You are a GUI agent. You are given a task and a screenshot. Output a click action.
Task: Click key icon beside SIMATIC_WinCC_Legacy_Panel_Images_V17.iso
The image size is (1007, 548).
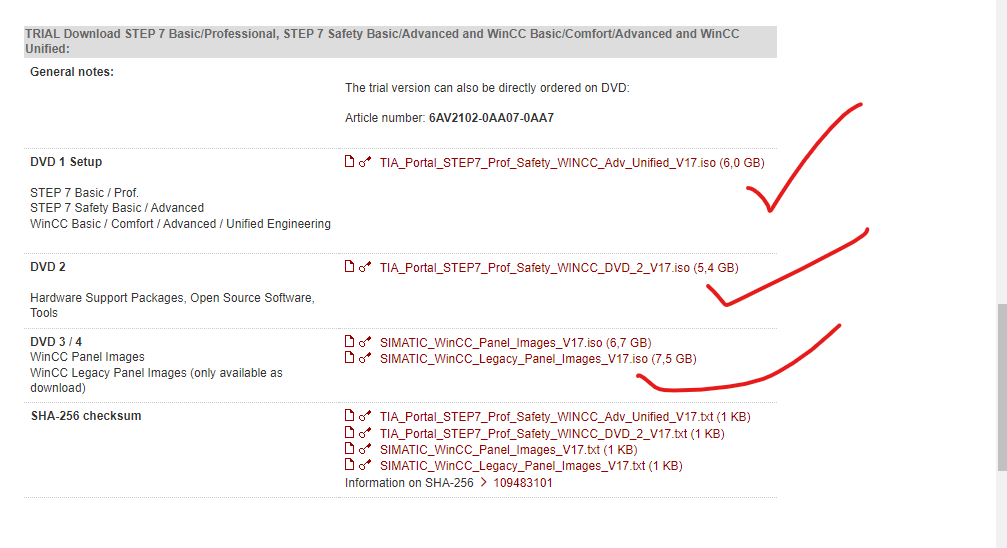pos(366,358)
